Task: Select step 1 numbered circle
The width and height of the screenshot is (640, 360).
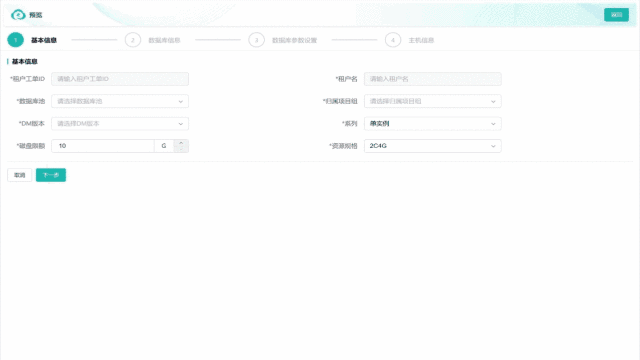Action: coord(16,40)
